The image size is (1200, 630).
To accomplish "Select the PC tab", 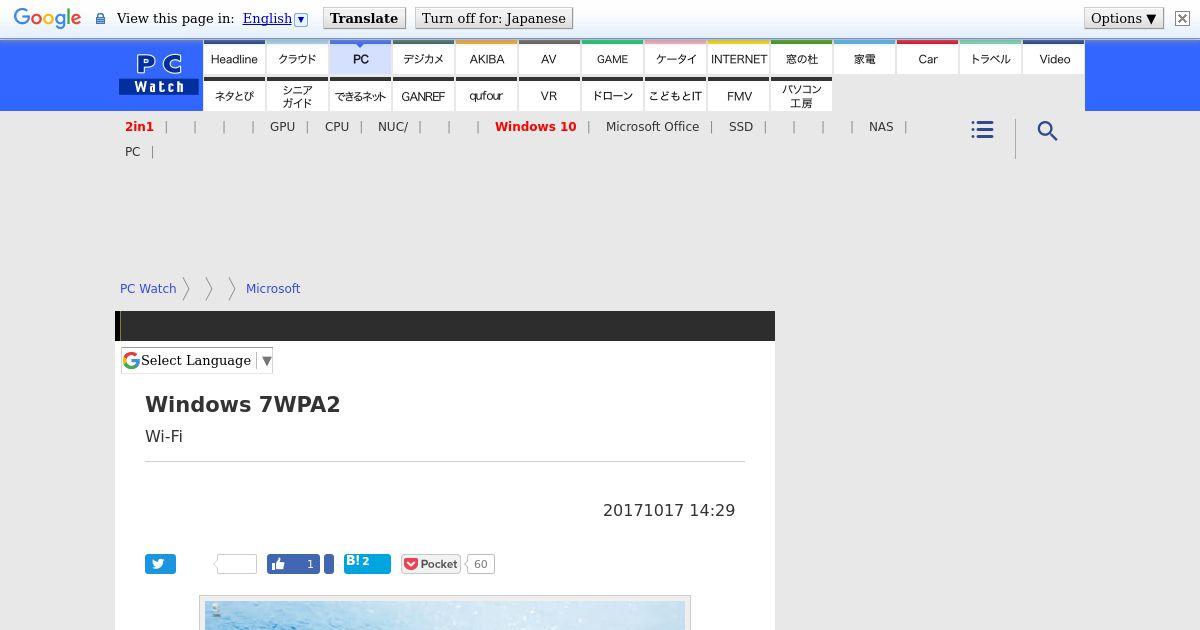I will click(x=360, y=58).
